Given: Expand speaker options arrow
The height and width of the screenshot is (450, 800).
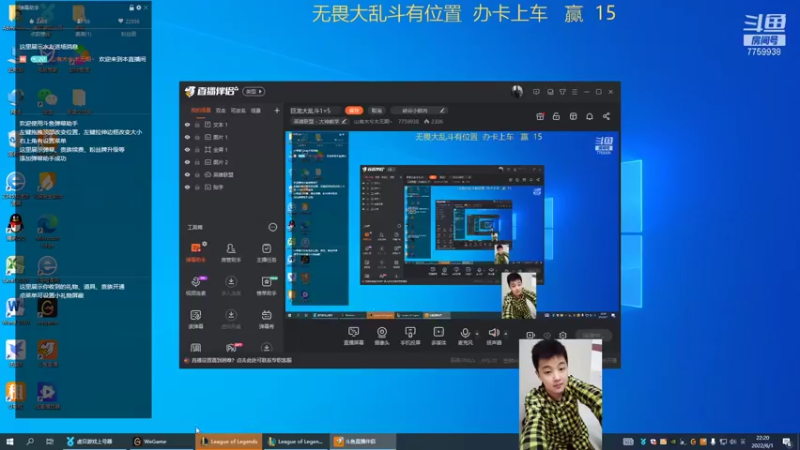Looking at the screenshot, I should point(506,334).
